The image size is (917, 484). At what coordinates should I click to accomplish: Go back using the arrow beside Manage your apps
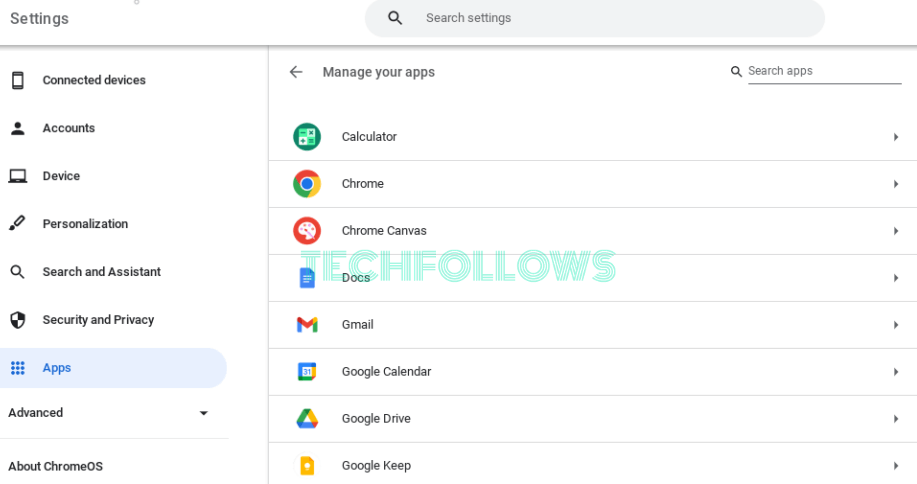tap(296, 72)
